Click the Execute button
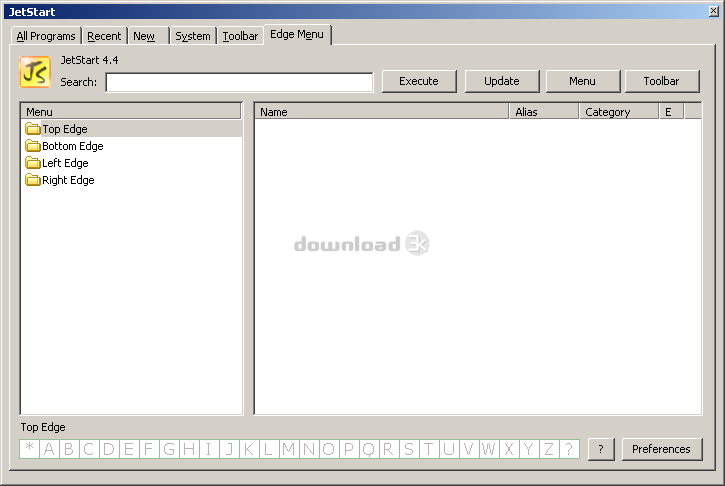 click(x=419, y=81)
